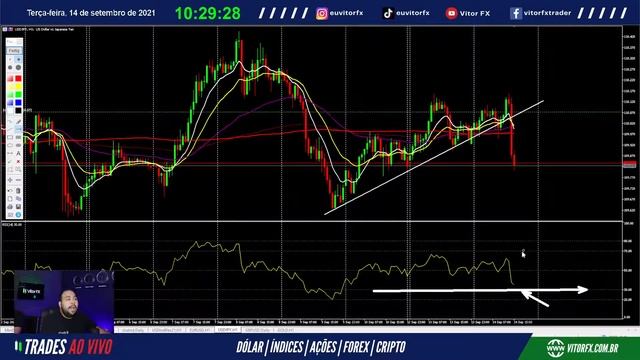640x360 pixels.
Task: Pick the white color swatch
Action: [x=10, y=110]
